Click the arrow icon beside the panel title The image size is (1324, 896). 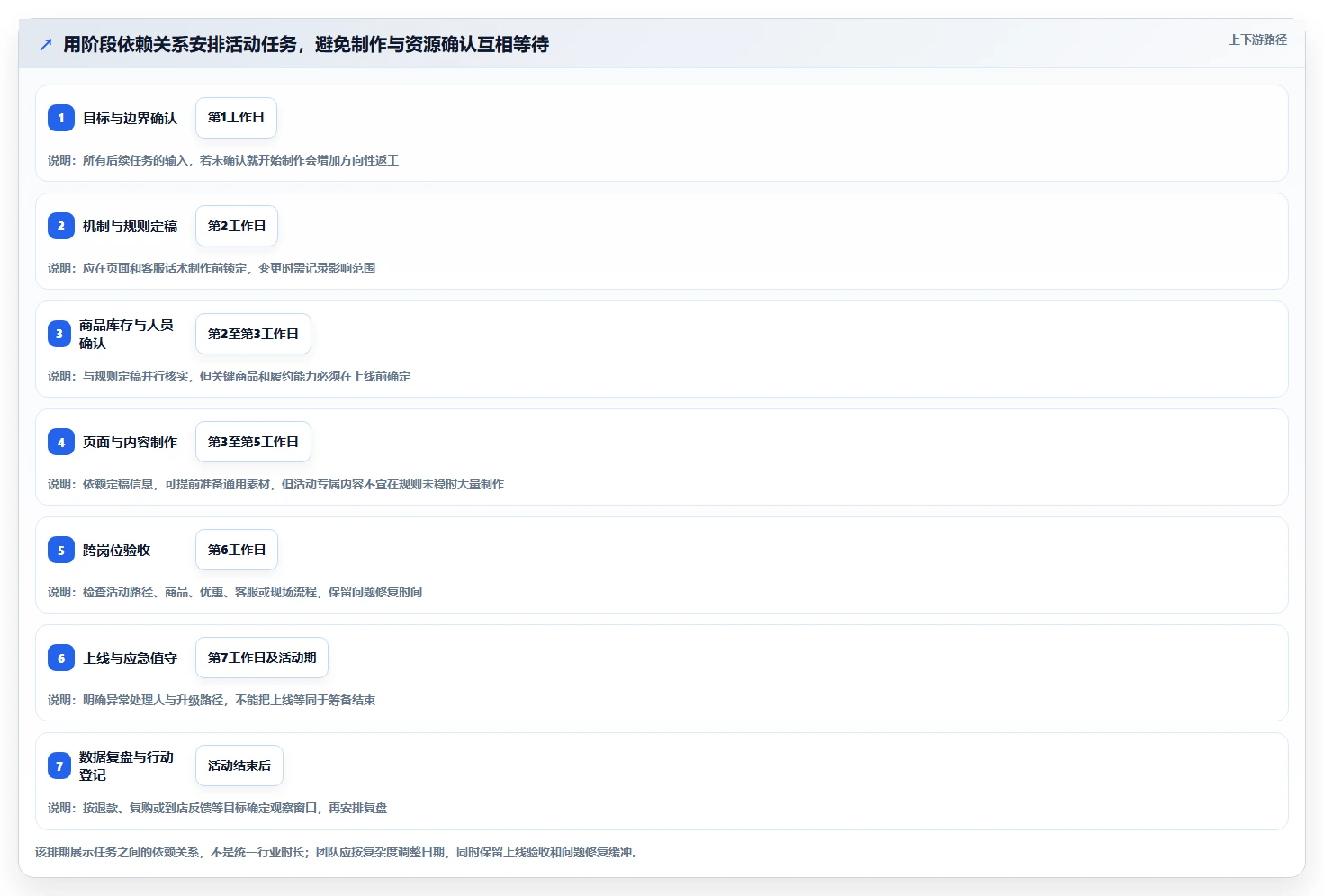coord(46,44)
